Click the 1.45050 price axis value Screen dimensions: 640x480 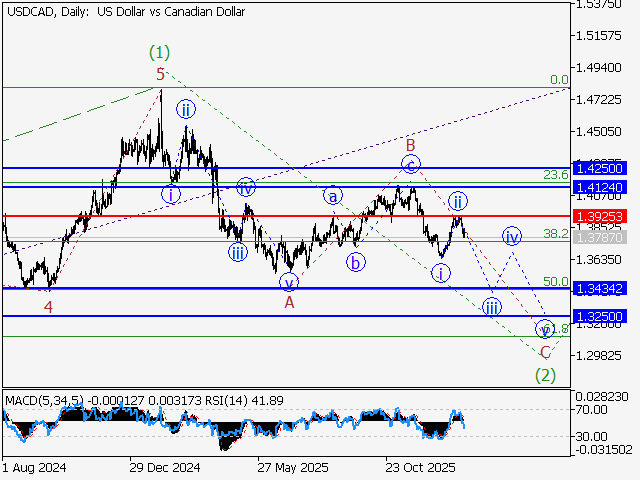click(x=598, y=132)
